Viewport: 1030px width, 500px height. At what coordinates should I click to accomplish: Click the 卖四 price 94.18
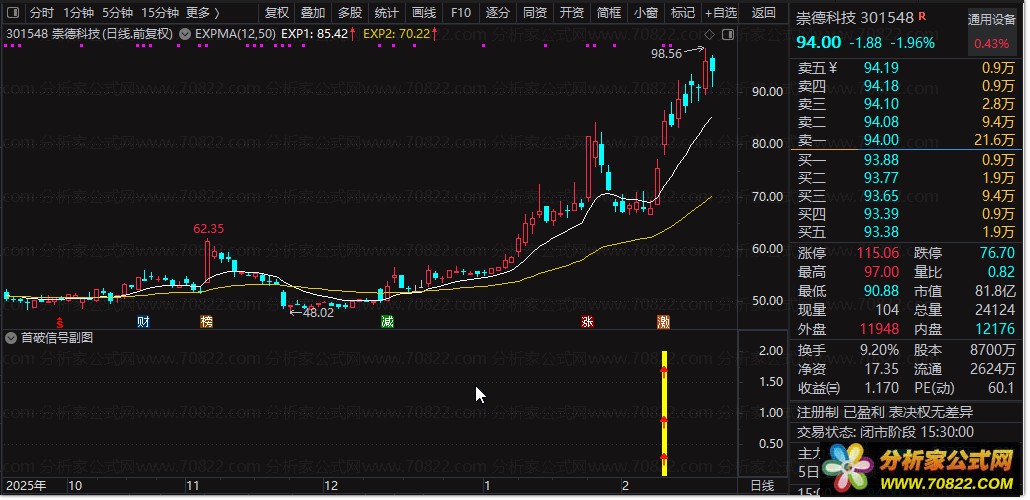(881, 85)
